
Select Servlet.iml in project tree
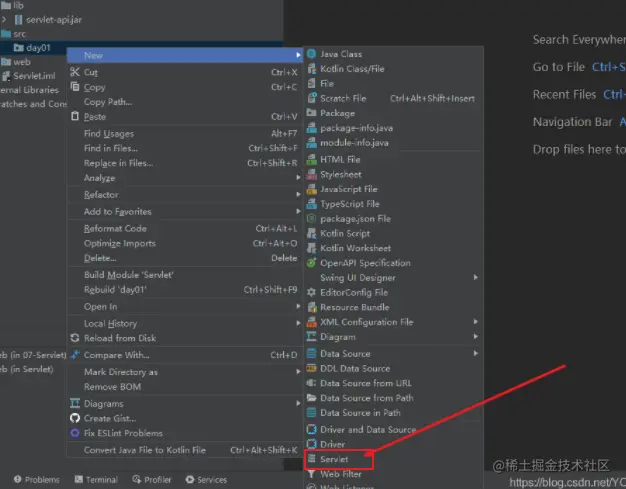coord(29,76)
